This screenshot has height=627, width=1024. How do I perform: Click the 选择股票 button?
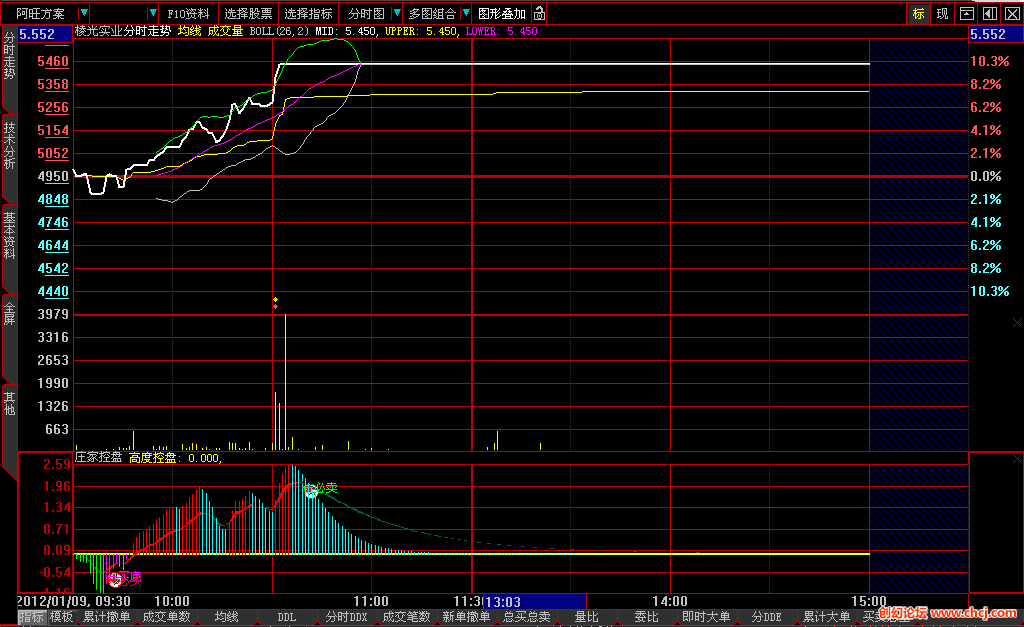click(x=248, y=14)
